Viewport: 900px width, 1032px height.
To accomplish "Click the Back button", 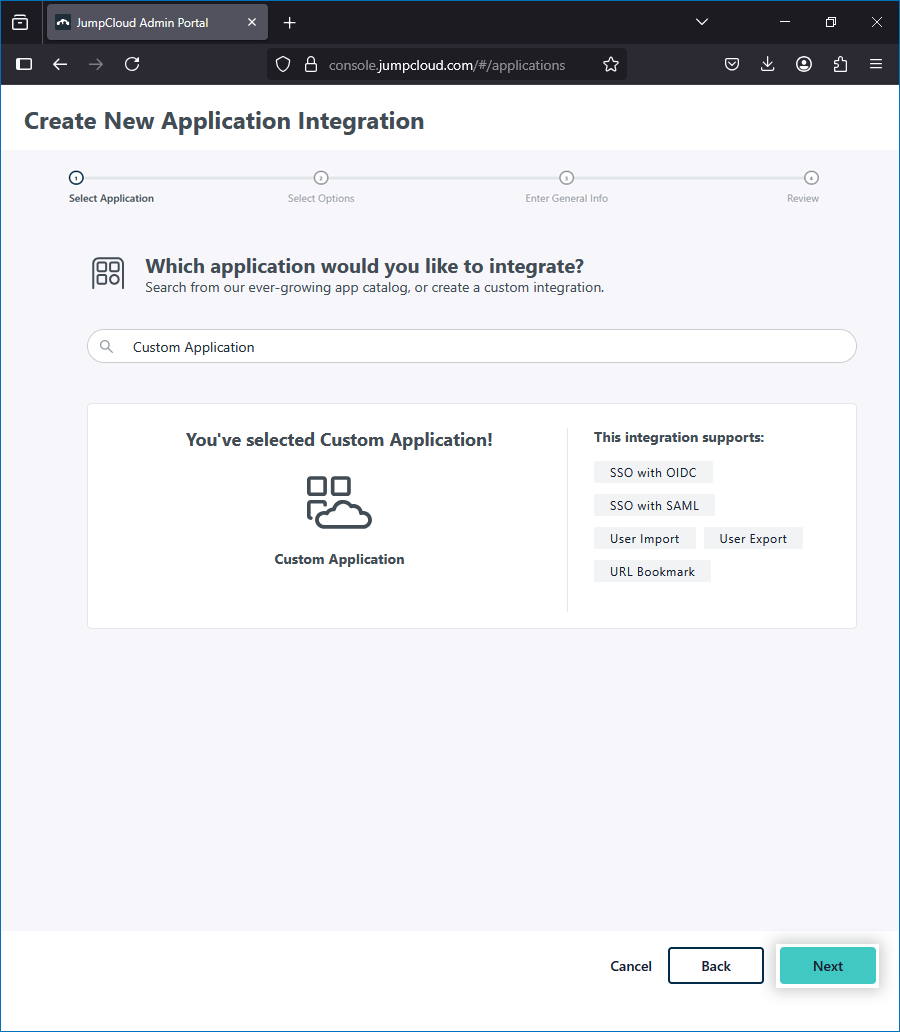I will (x=716, y=966).
